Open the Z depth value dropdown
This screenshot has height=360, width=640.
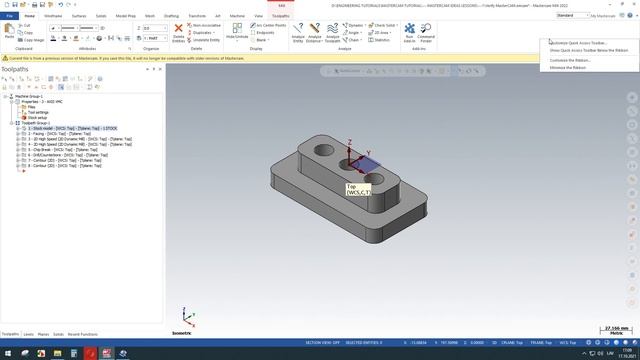coord(165,28)
